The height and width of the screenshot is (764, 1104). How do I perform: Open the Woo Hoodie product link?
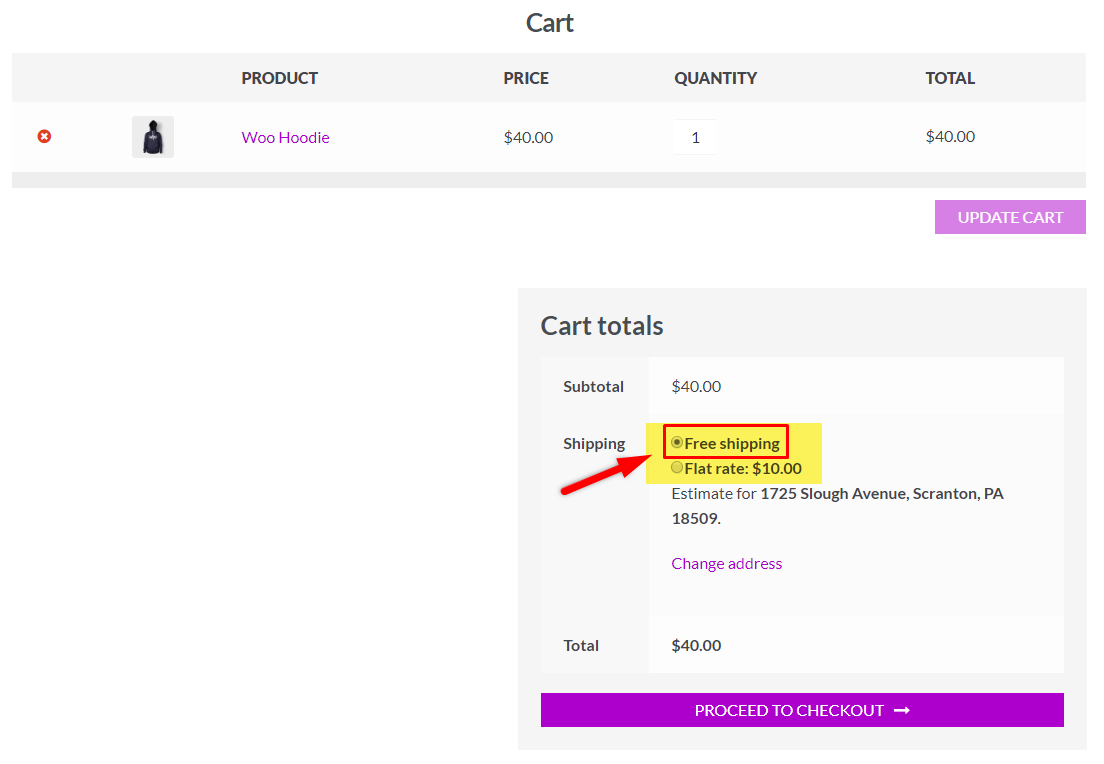(285, 137)
